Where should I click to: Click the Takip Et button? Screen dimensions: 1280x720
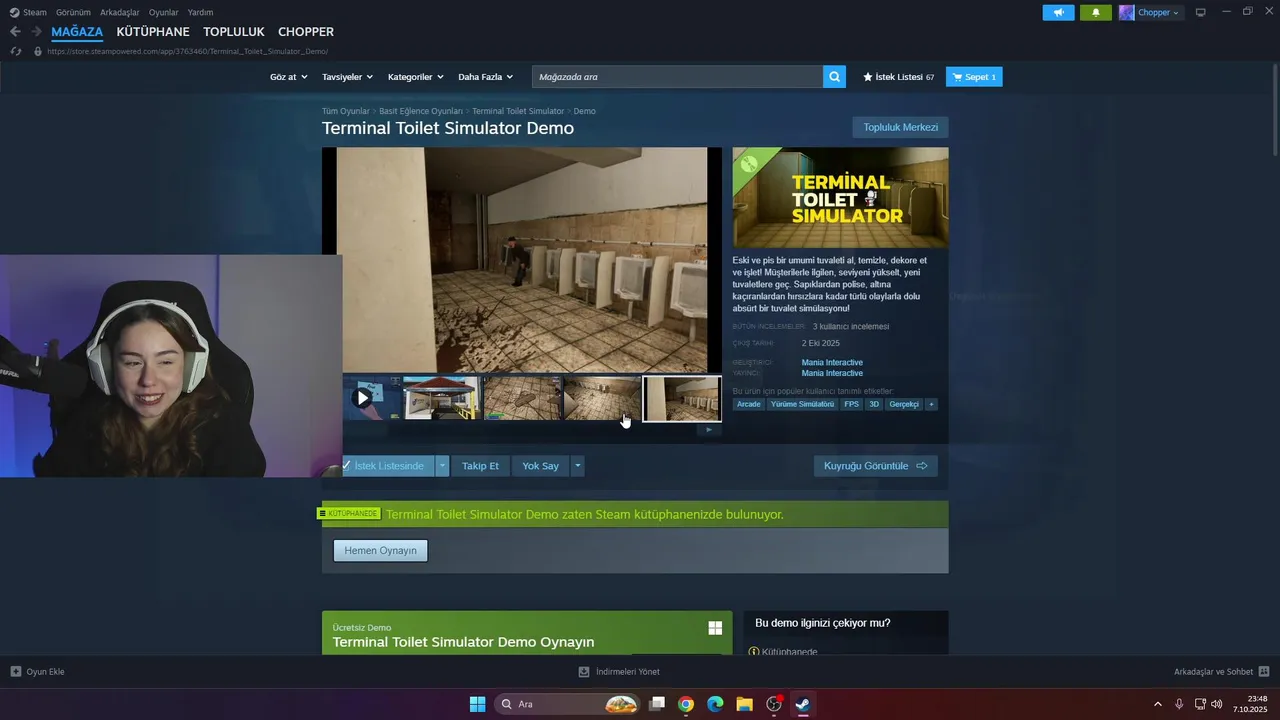coord(480,466)
